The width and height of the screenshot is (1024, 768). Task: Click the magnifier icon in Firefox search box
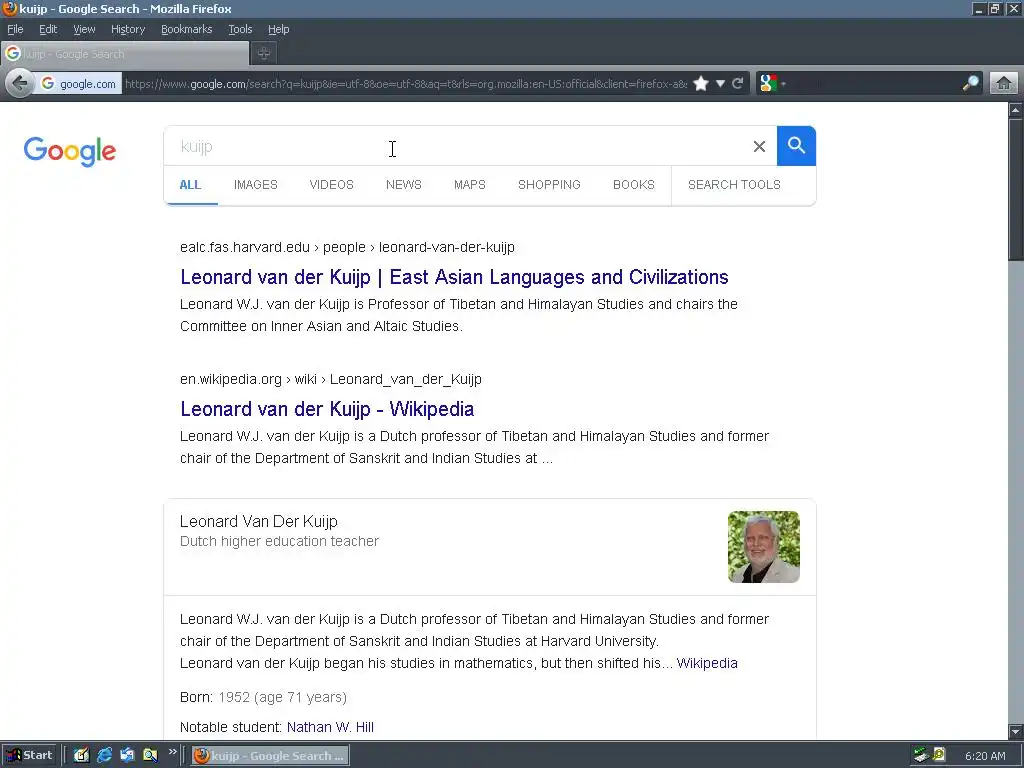point(970,84)
